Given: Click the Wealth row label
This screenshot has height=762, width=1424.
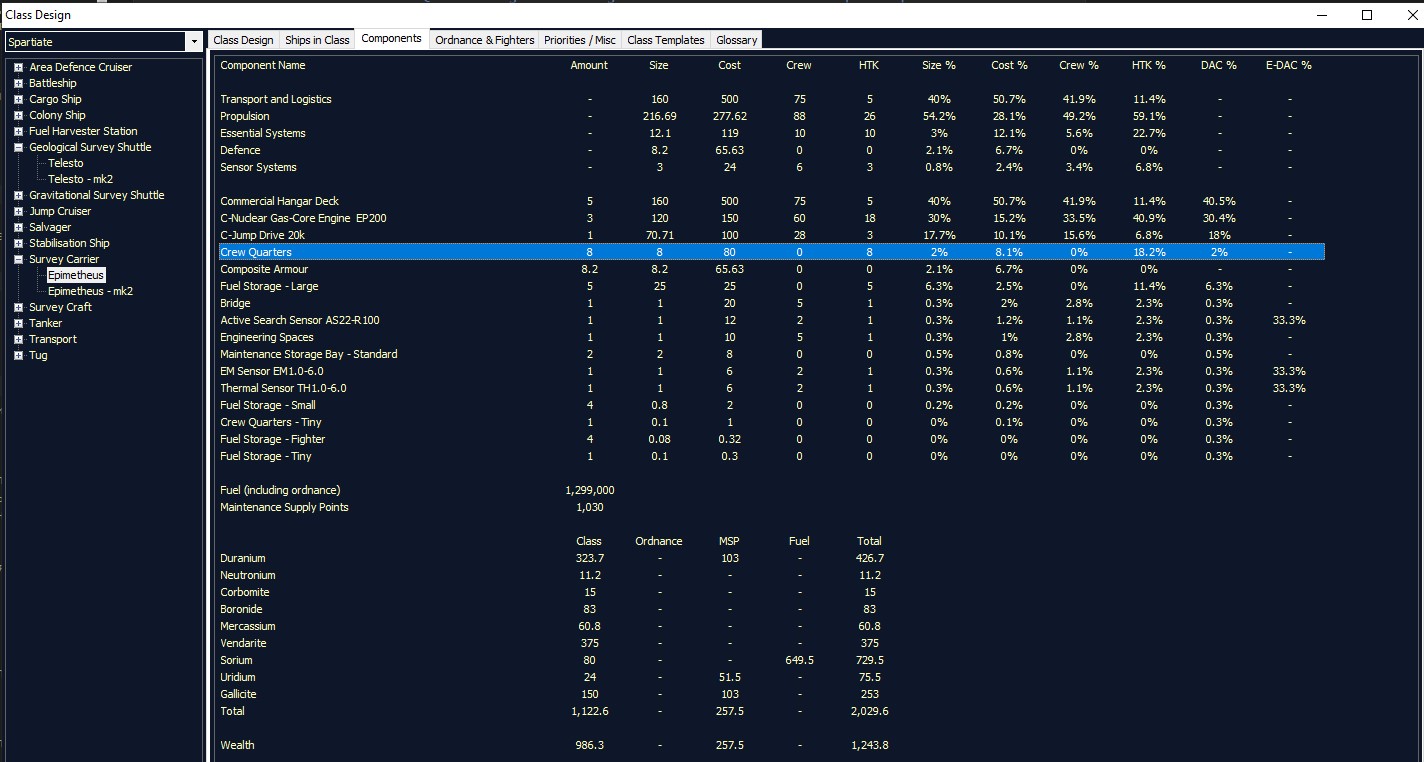Looking at the screenshot, I should click(237, 745).
